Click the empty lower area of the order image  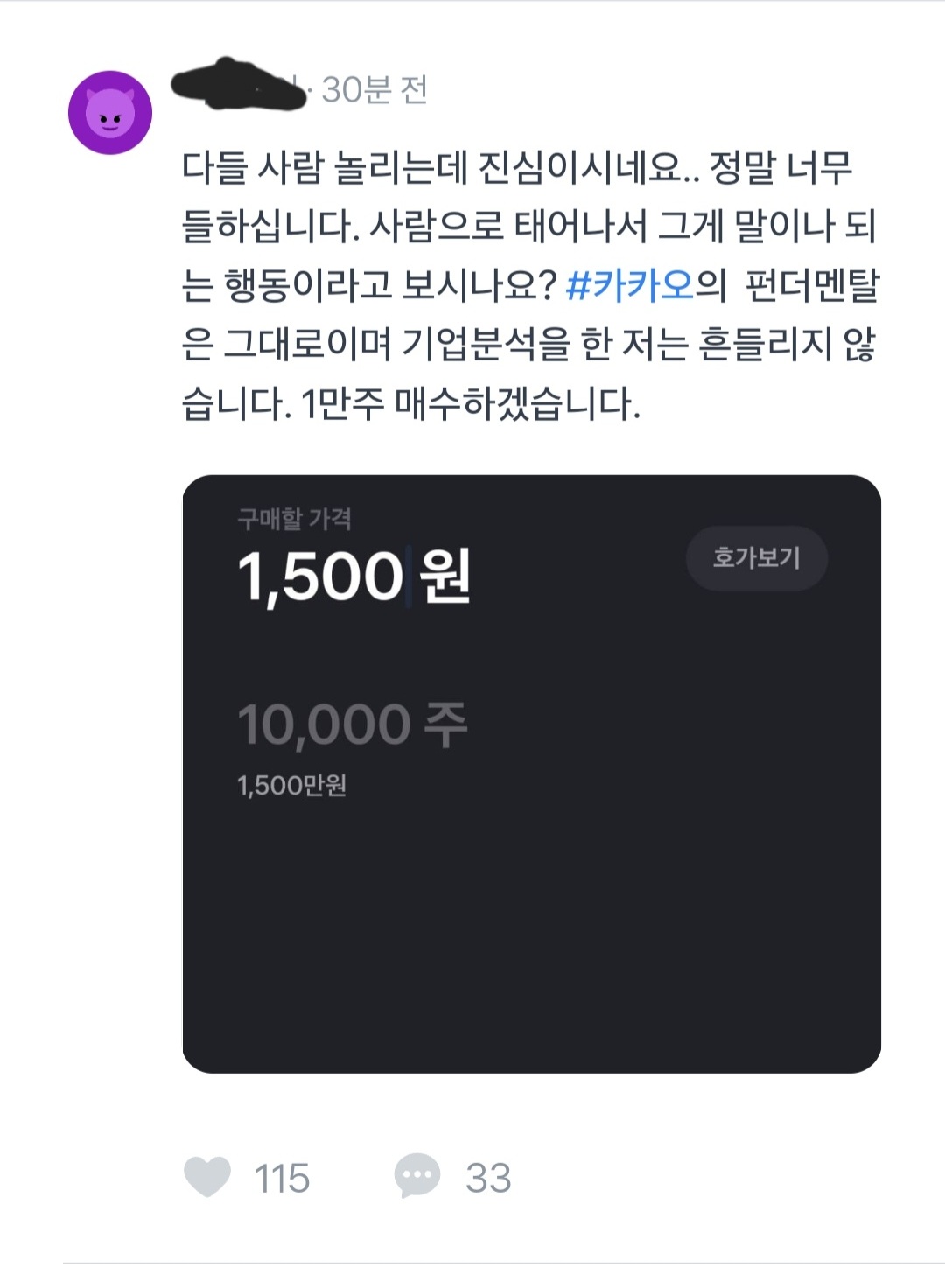click(531, 945)
